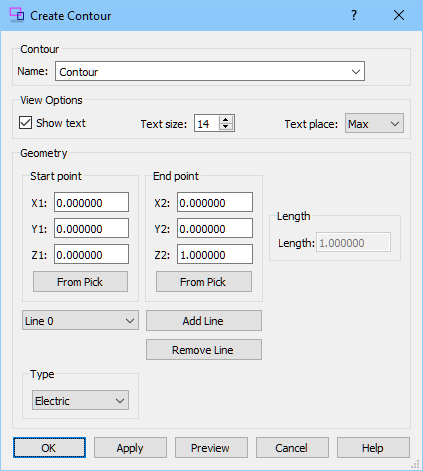Click the Remove Line button
Screen dimensions: 423x471
tap(204, 350)
